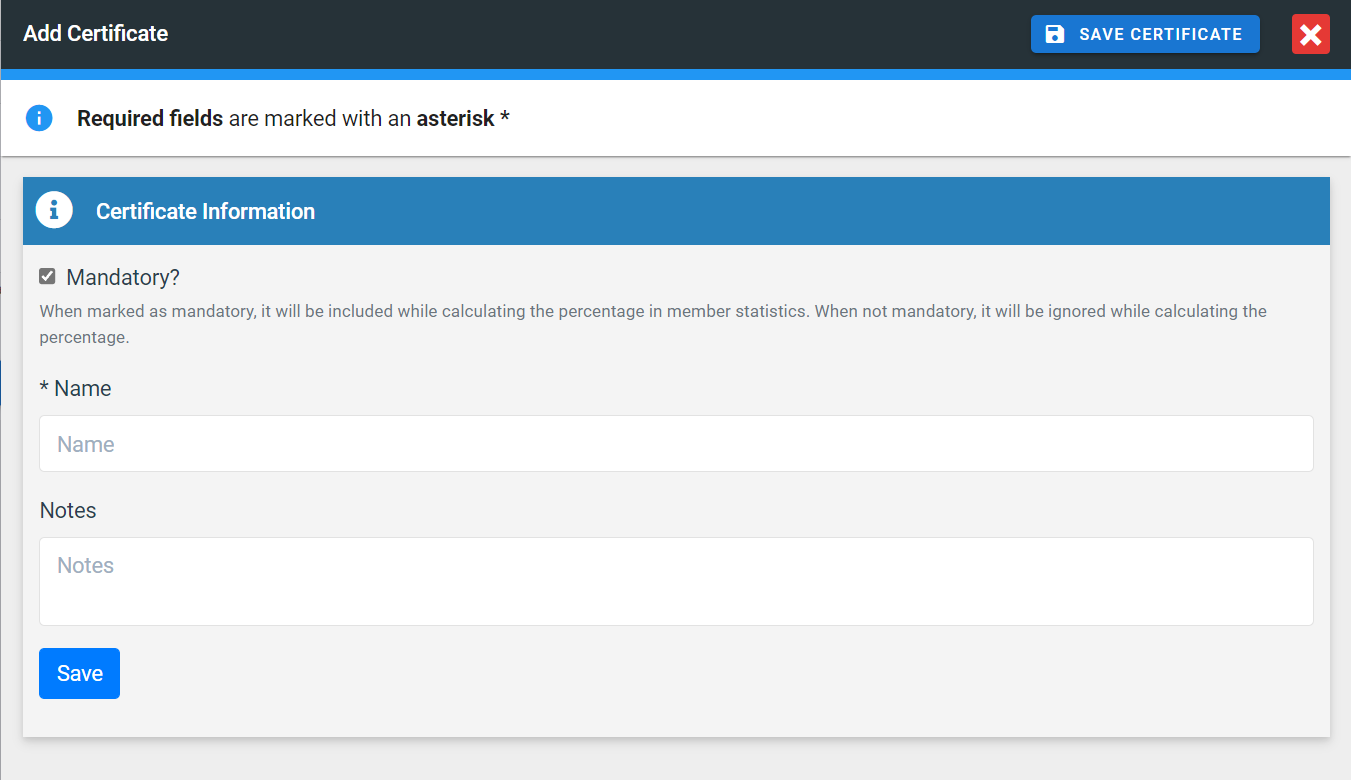This screenshot has height=780, width=1351.
Task: Click empty panel area right of Save button
Action: 700,673
